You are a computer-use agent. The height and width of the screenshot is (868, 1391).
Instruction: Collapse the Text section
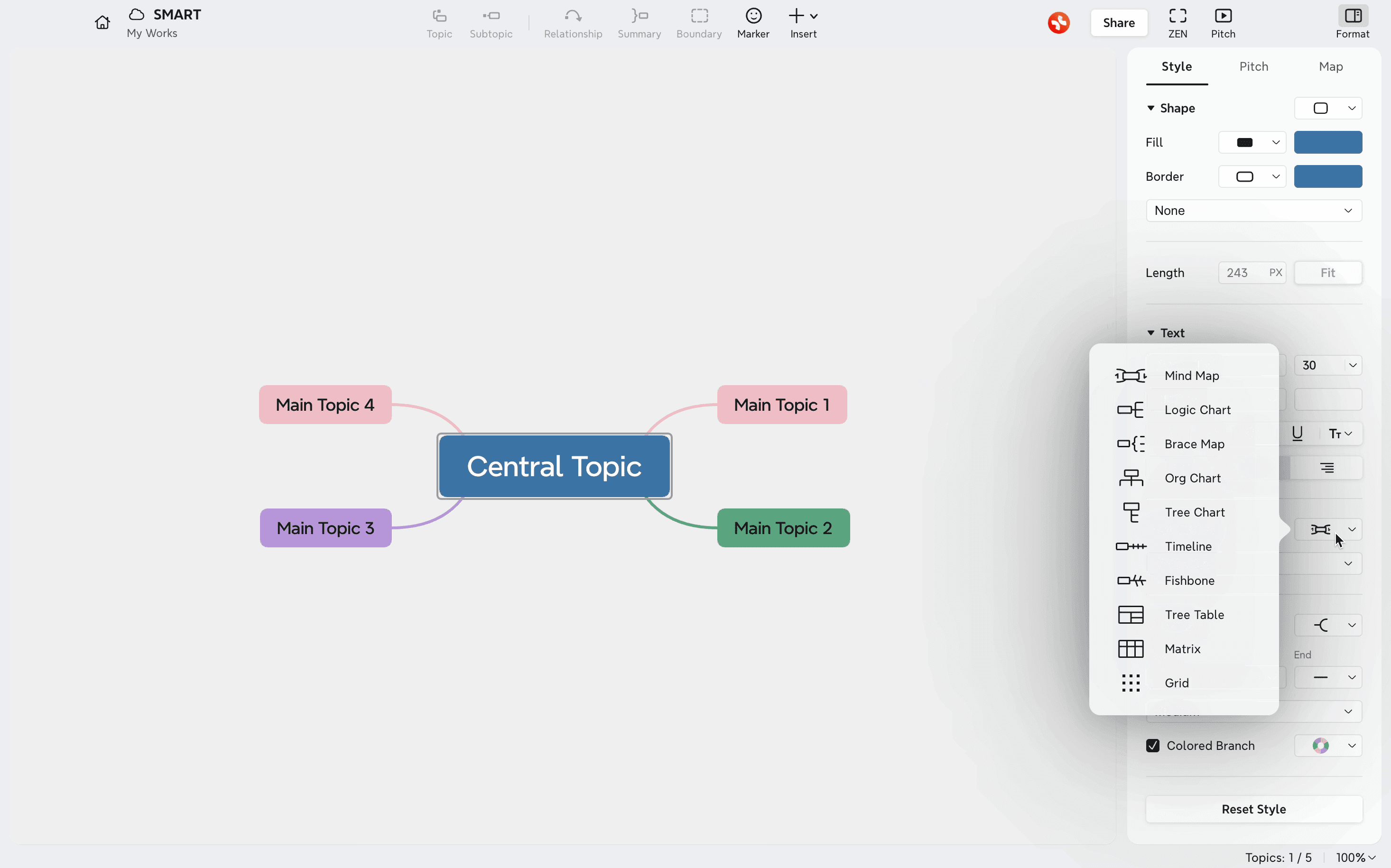point(1150,333)
